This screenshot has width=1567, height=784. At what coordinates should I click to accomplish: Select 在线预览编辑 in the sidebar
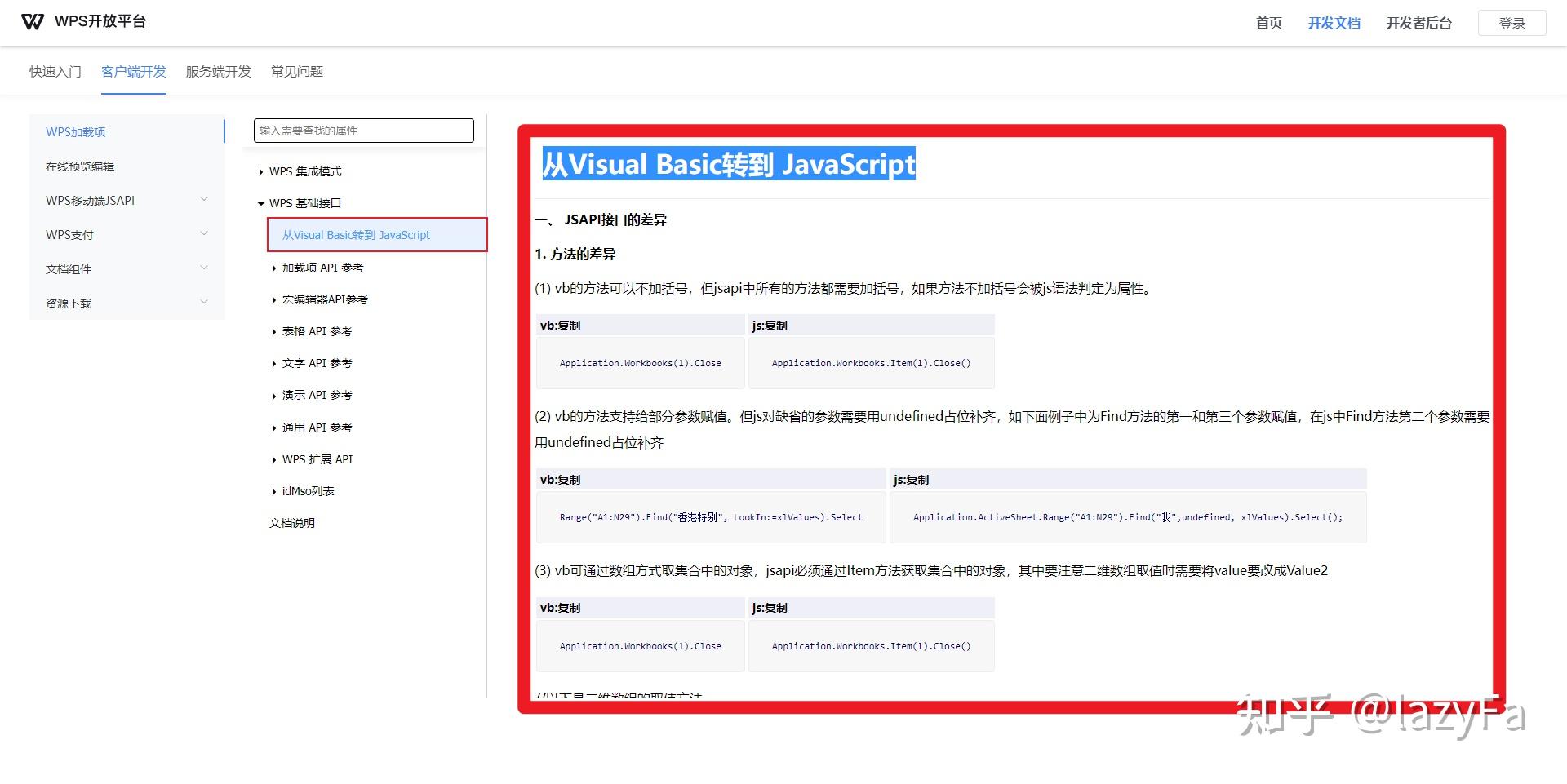[80, 166]
